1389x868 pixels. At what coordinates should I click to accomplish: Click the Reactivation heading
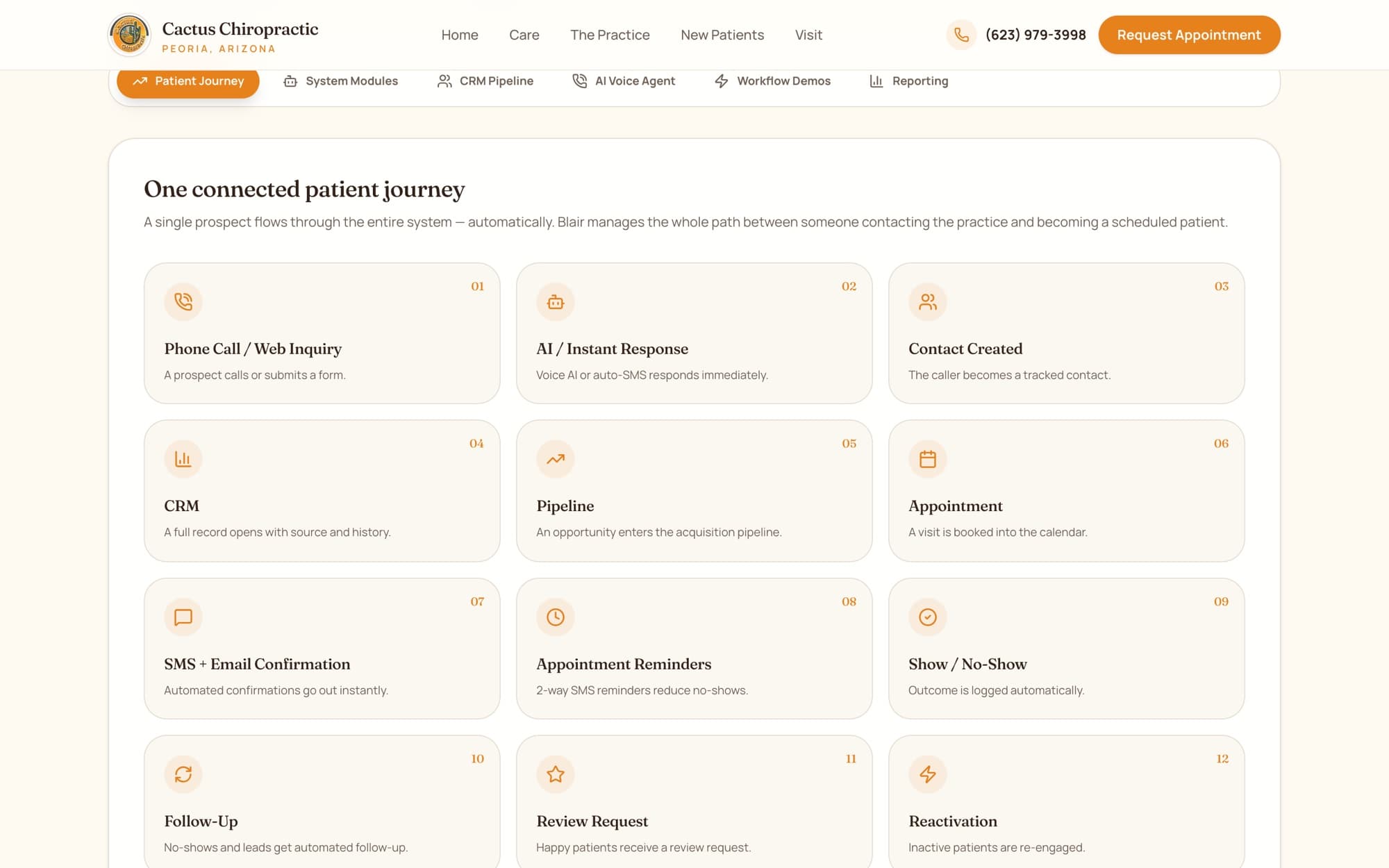(x=953, y=821)
